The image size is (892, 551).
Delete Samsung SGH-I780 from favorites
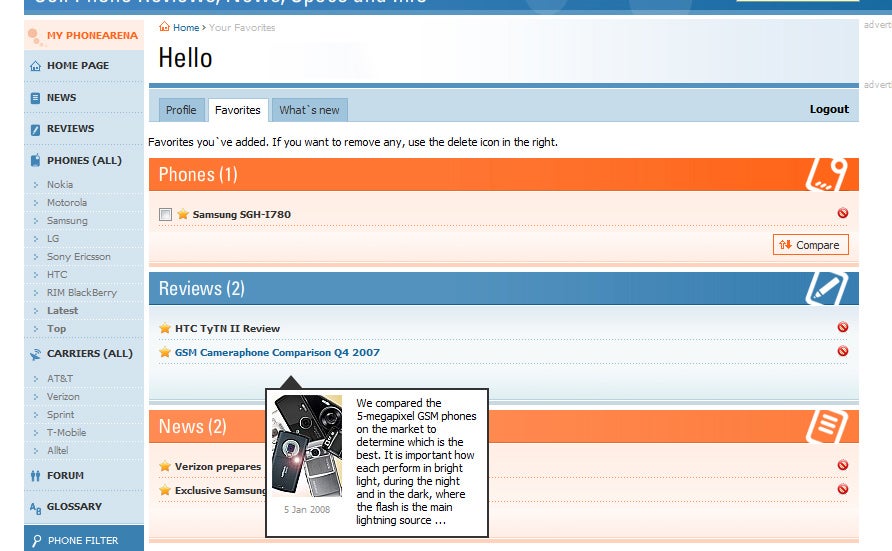(x=843, y=213)
